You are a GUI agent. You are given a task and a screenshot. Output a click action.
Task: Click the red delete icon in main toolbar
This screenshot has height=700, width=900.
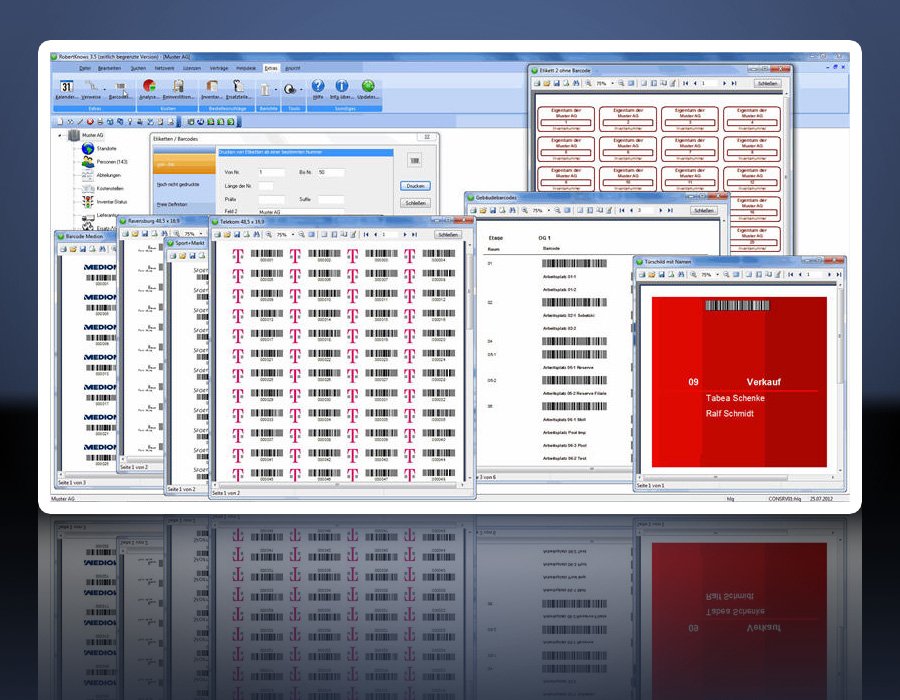pyautogui.click(x=90, y=122)
